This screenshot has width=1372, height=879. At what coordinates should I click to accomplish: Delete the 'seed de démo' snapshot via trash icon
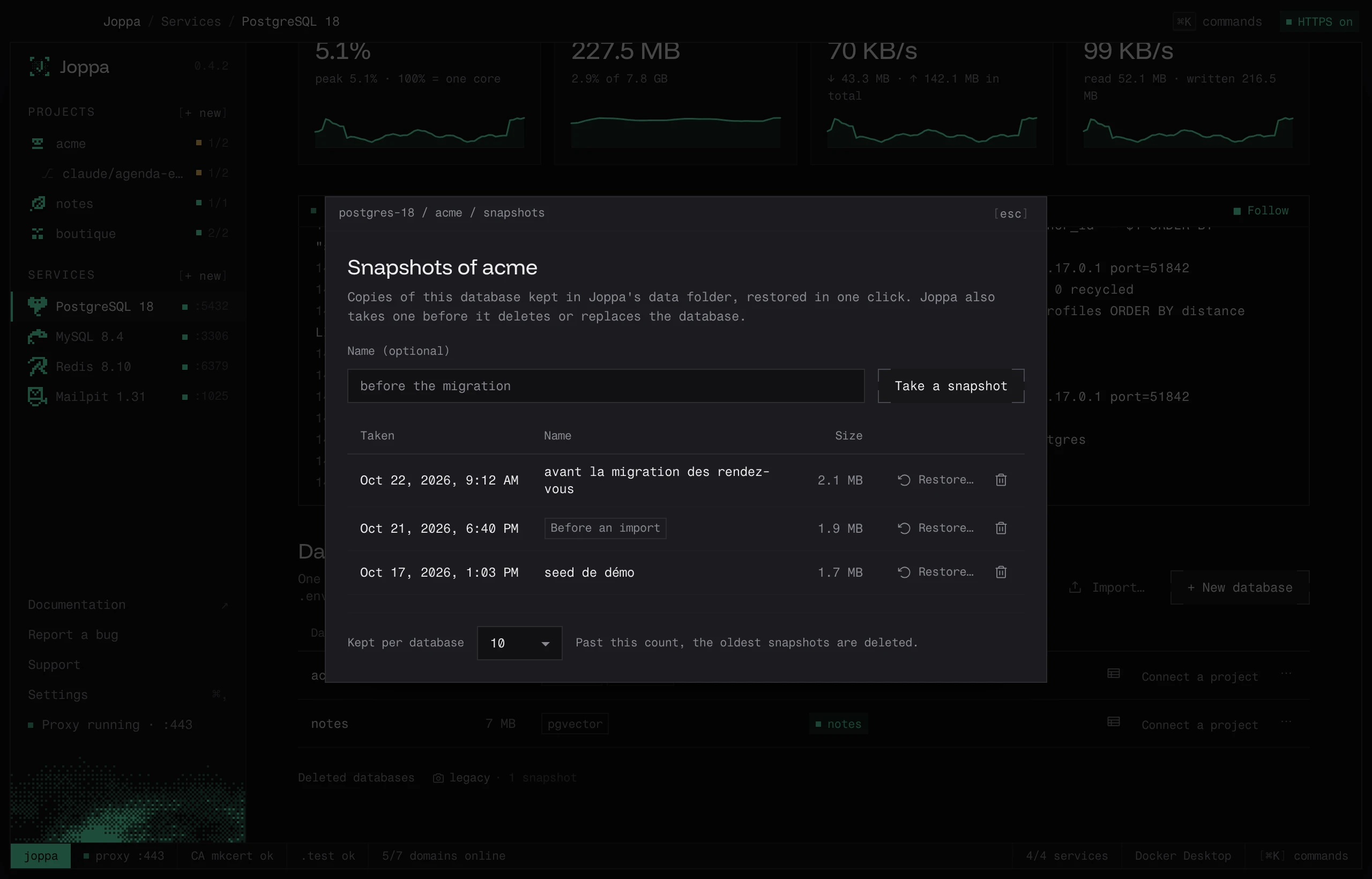tap(1001, 572)
